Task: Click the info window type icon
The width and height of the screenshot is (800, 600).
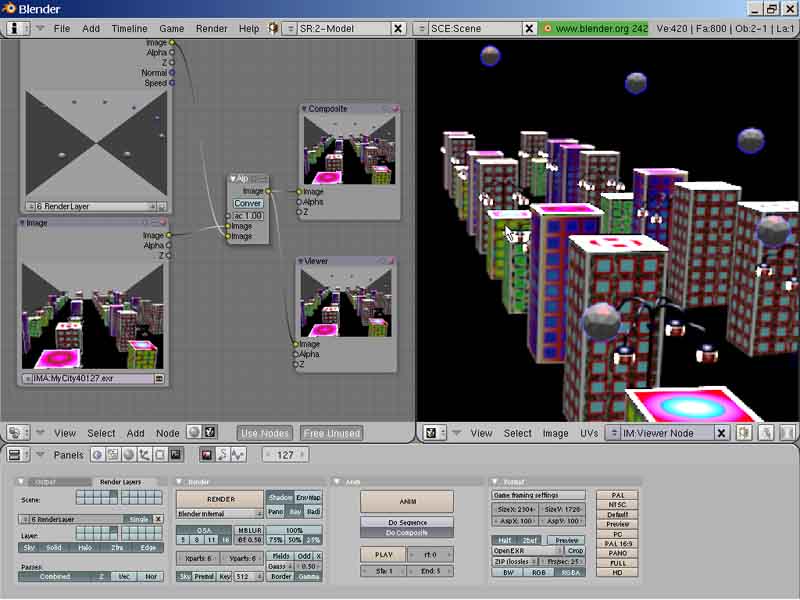Action: click(x=18, y=28)
